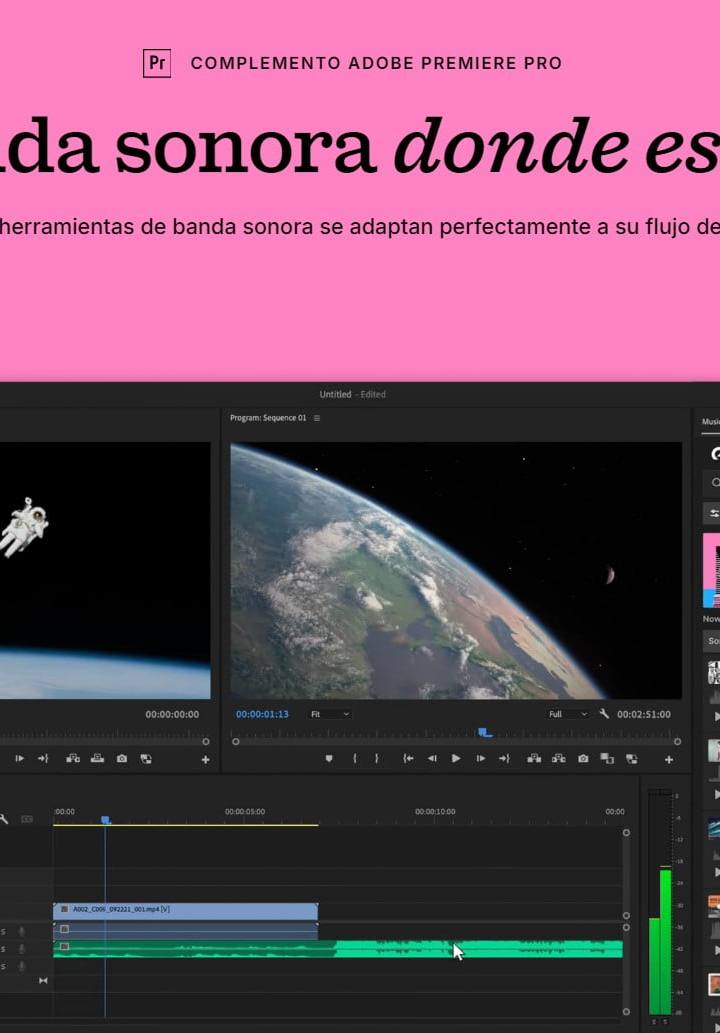Click the Program monitor blue playhead marker

485,732
